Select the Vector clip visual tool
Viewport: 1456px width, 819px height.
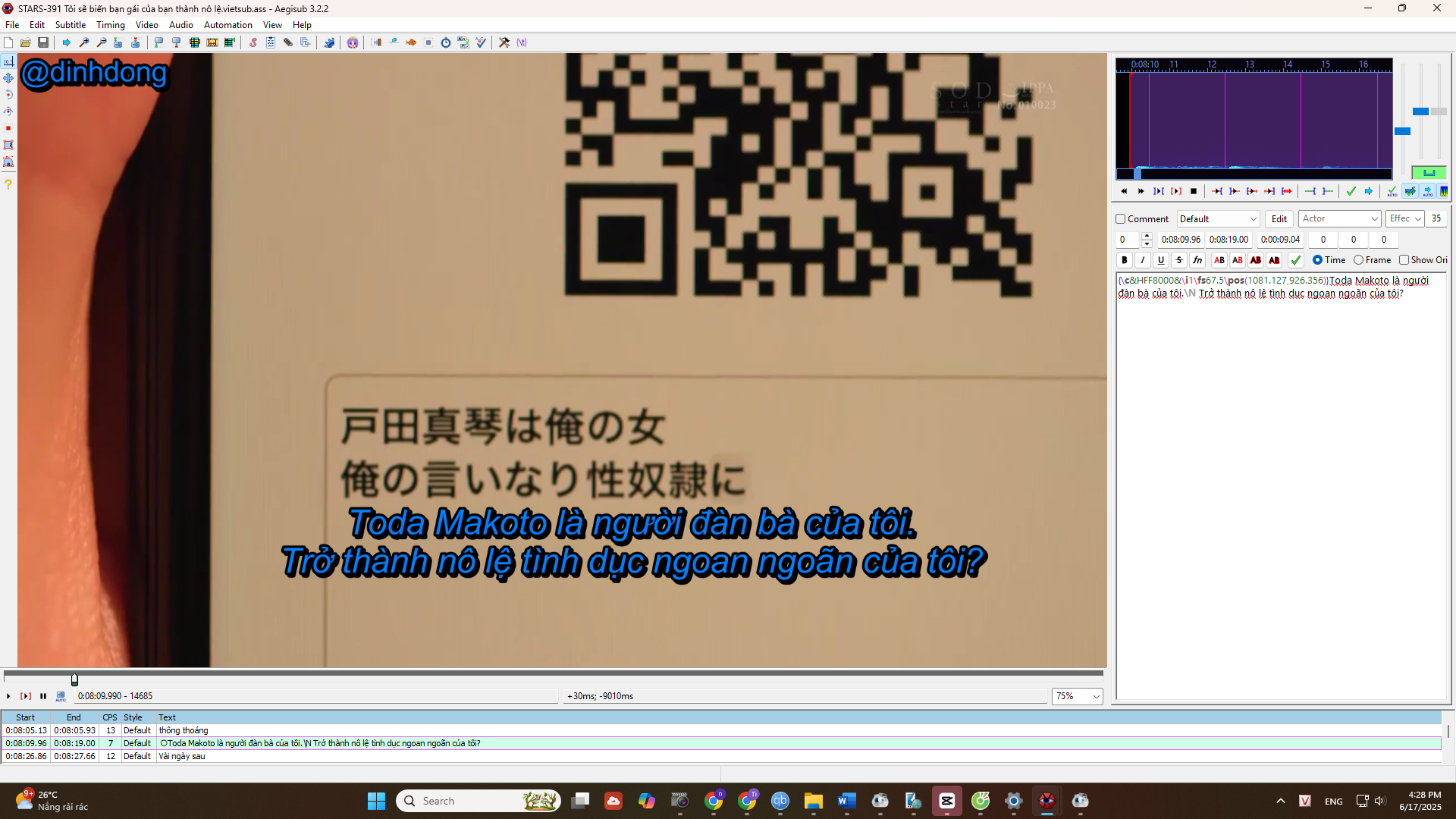tap(8, 162)
